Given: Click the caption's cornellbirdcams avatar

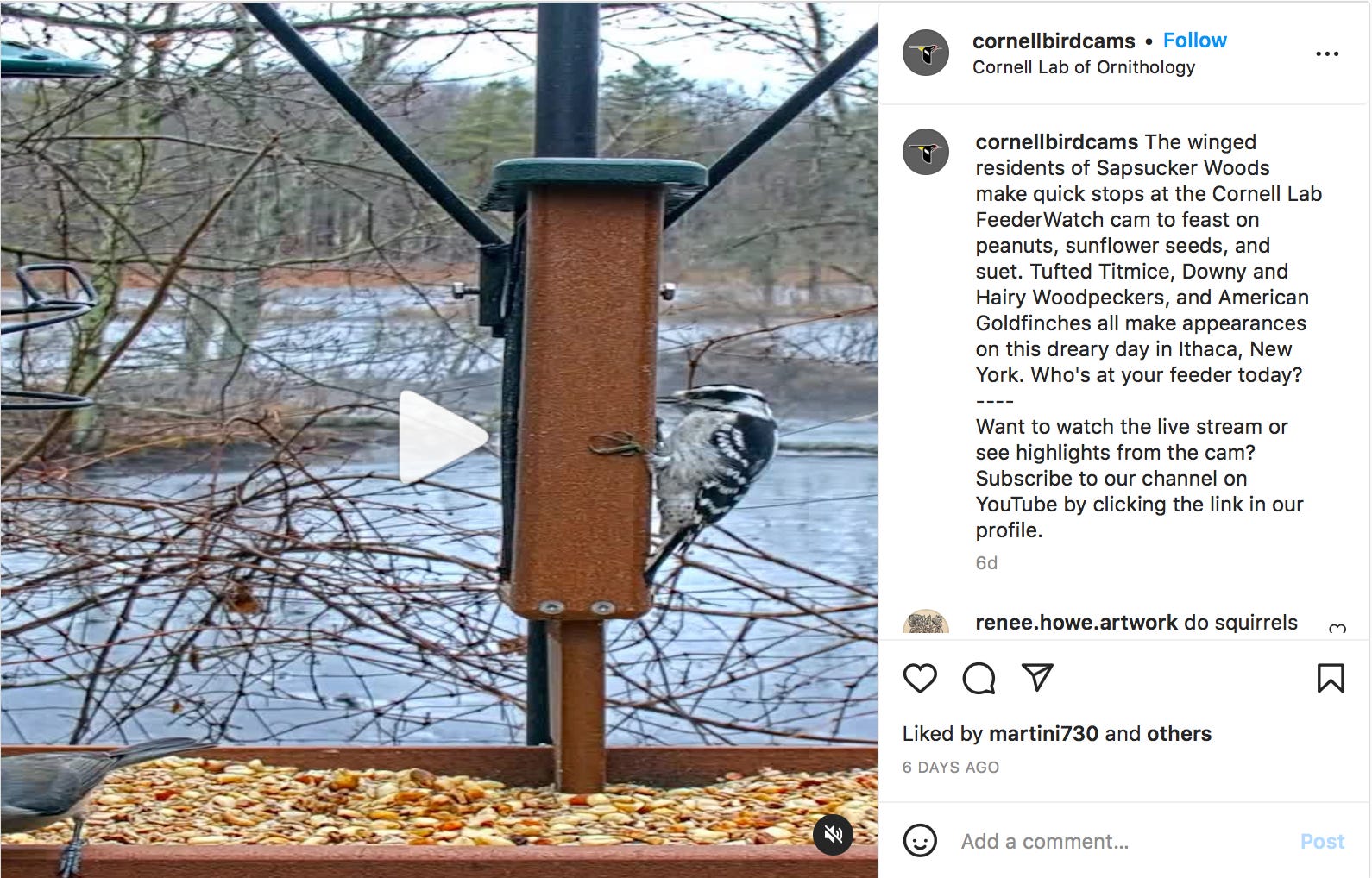Looking at the screenshot, I should (x=926, y=152).
